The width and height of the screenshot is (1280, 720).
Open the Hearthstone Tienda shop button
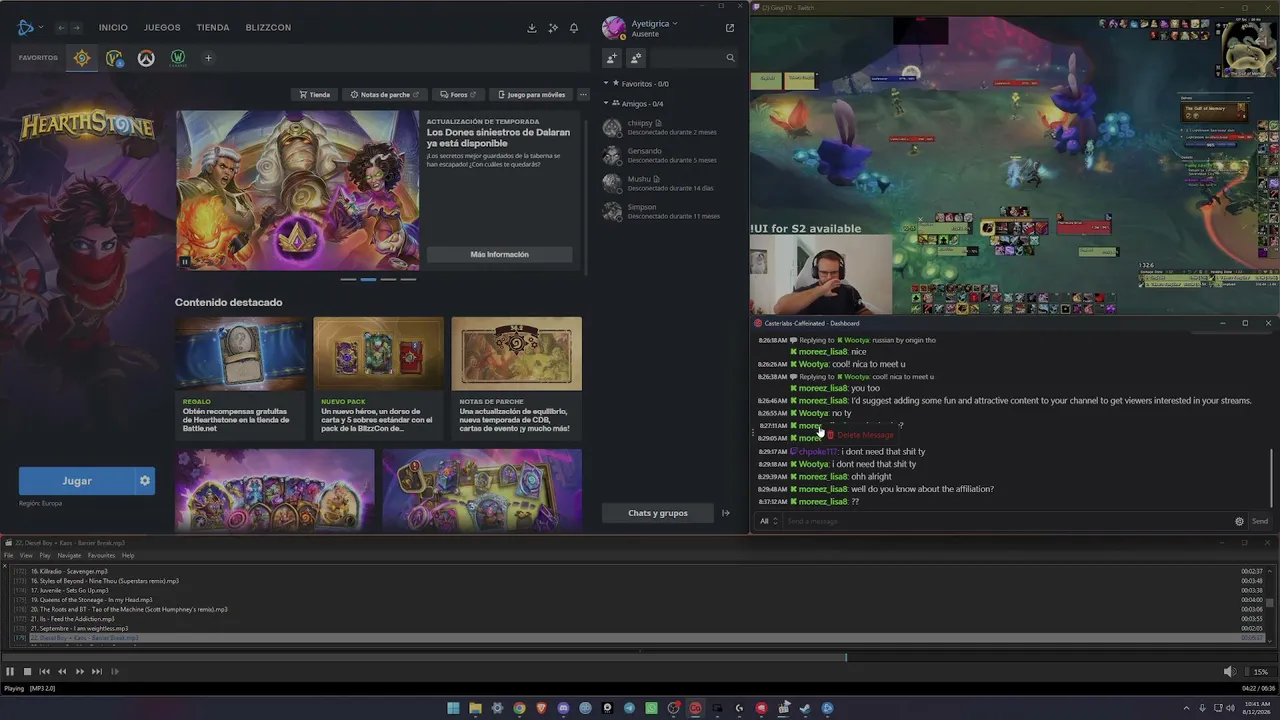315,95
